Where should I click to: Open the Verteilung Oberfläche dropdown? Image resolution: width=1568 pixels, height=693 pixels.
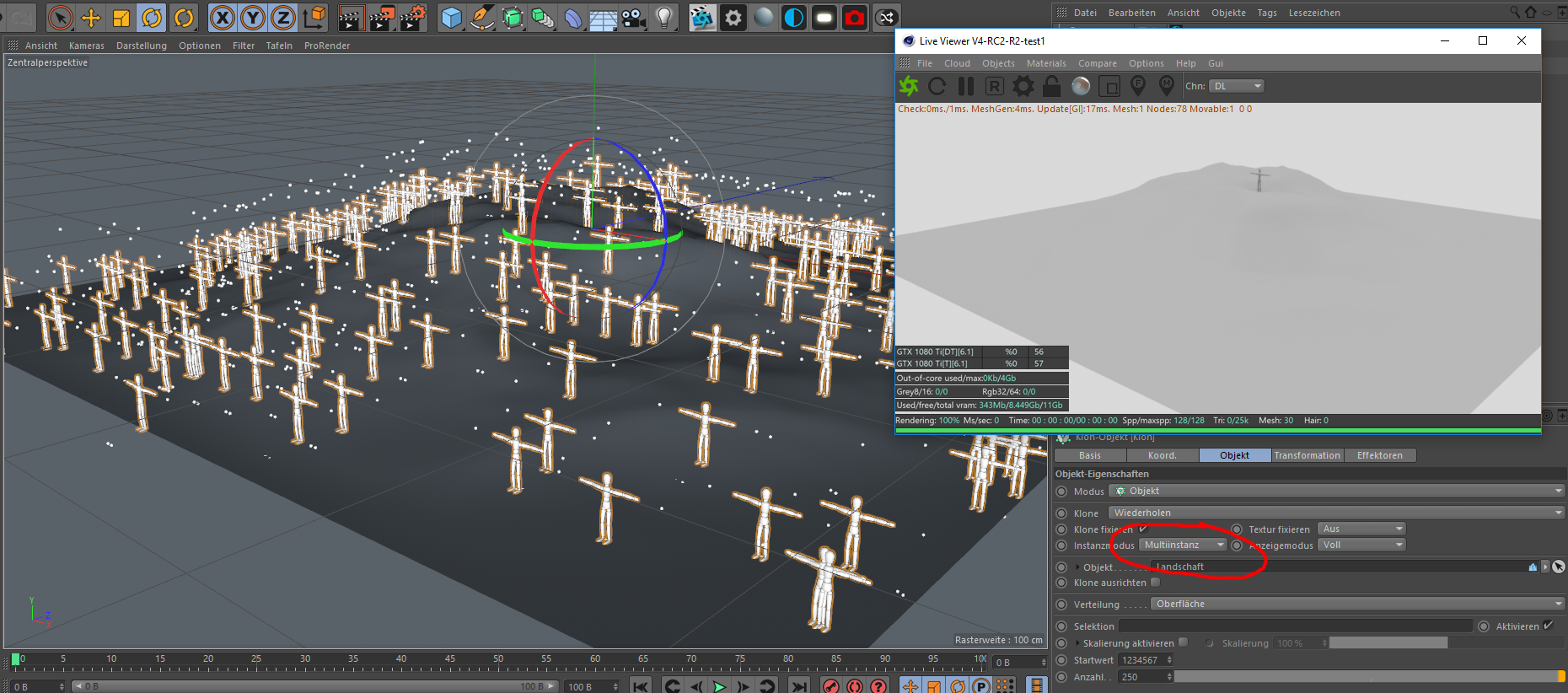point(1357,604)
